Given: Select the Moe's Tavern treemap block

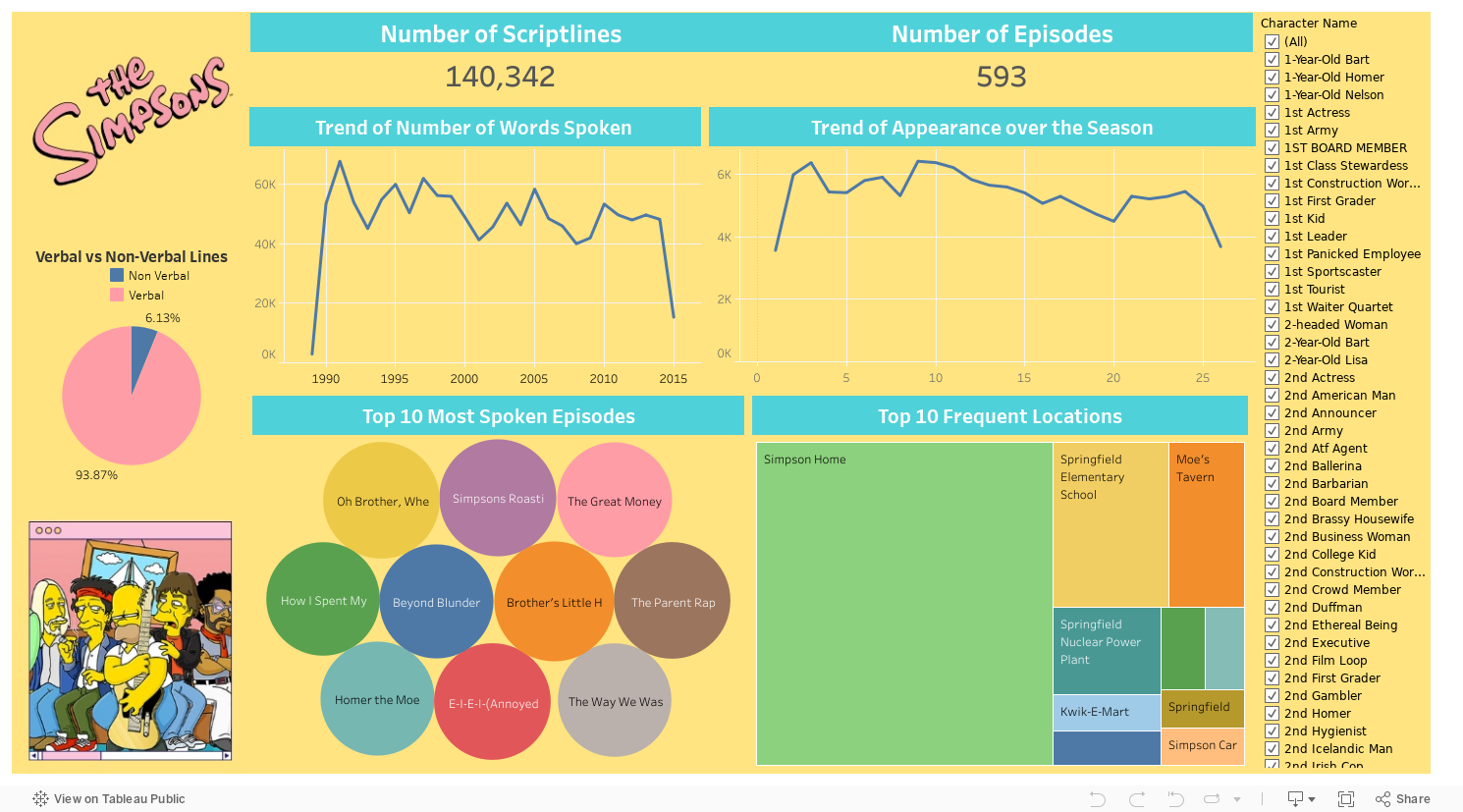Looking at the screenshot, I should [1207, 524].
